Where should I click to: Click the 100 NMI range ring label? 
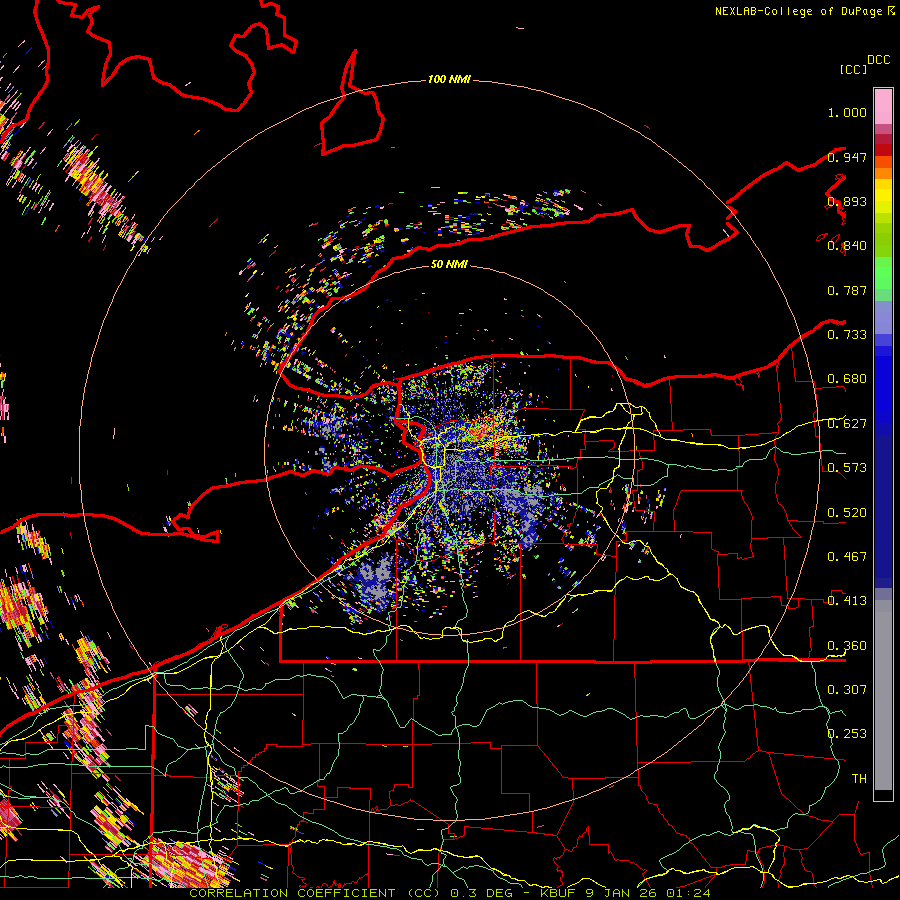[449, 79]
